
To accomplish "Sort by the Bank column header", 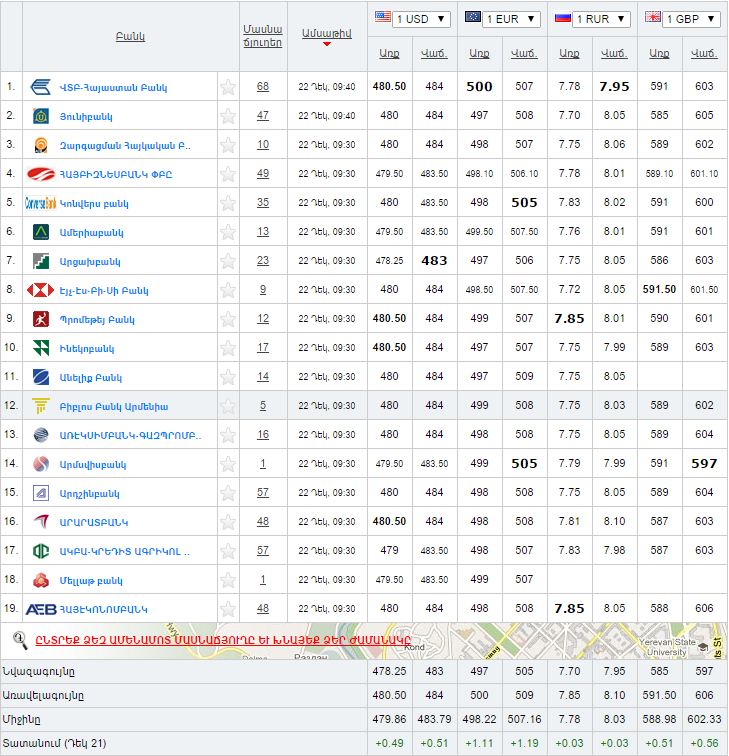I will pos(130,37).
